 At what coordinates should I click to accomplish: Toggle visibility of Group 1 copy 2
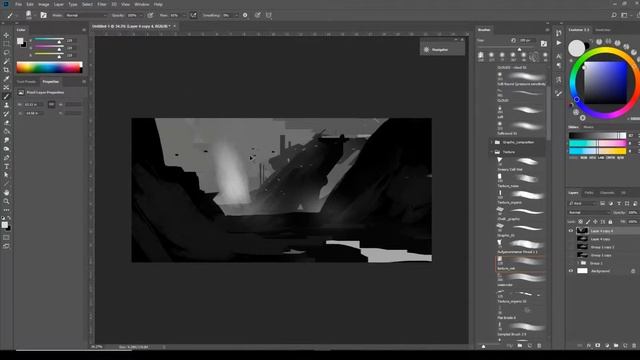571,247
